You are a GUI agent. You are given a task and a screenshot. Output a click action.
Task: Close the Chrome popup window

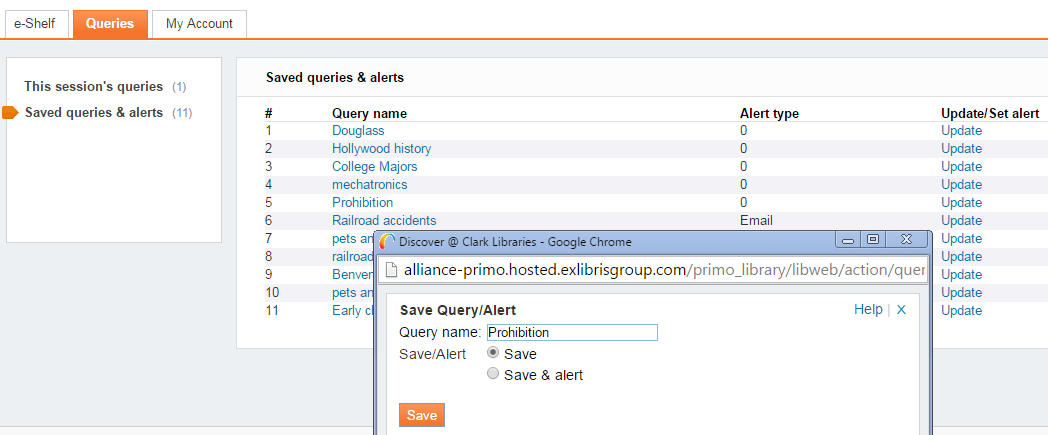[905, 240]
